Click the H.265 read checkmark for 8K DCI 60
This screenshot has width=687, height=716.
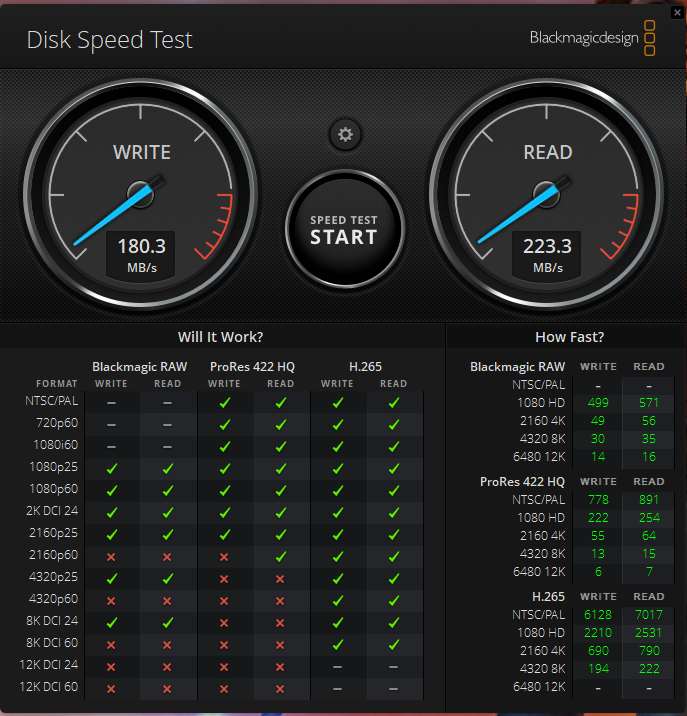[394, 644]
